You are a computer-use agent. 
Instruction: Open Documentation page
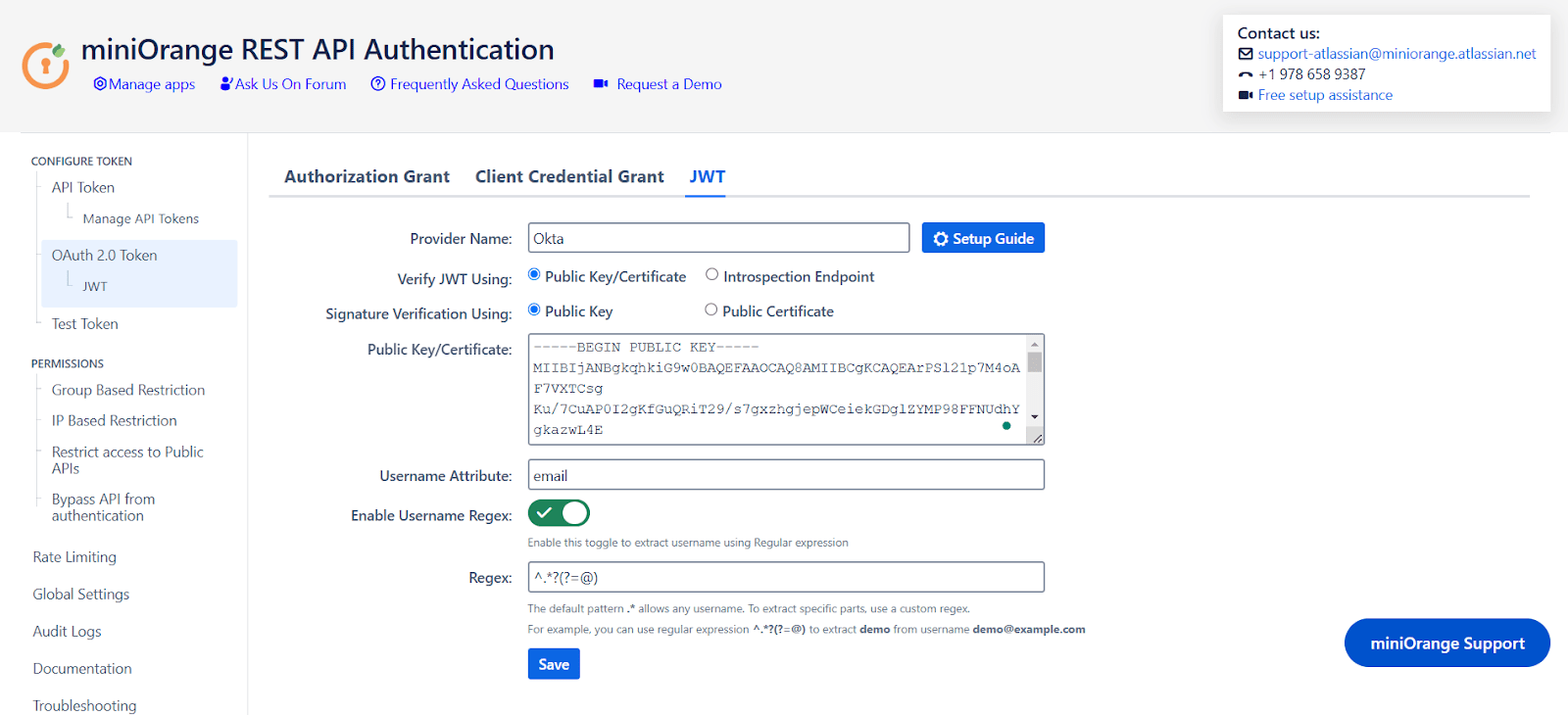82,668
